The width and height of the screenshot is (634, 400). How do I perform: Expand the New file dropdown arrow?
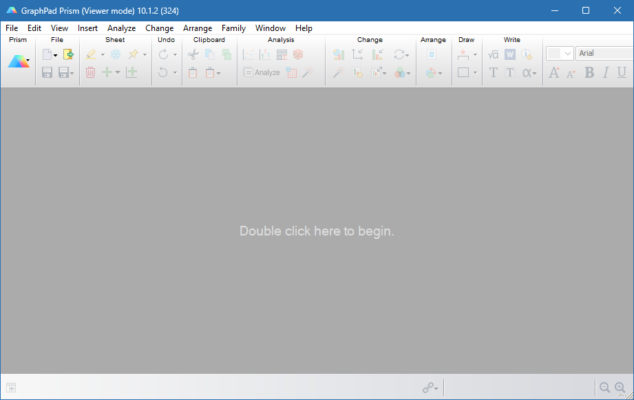(55, 55)
